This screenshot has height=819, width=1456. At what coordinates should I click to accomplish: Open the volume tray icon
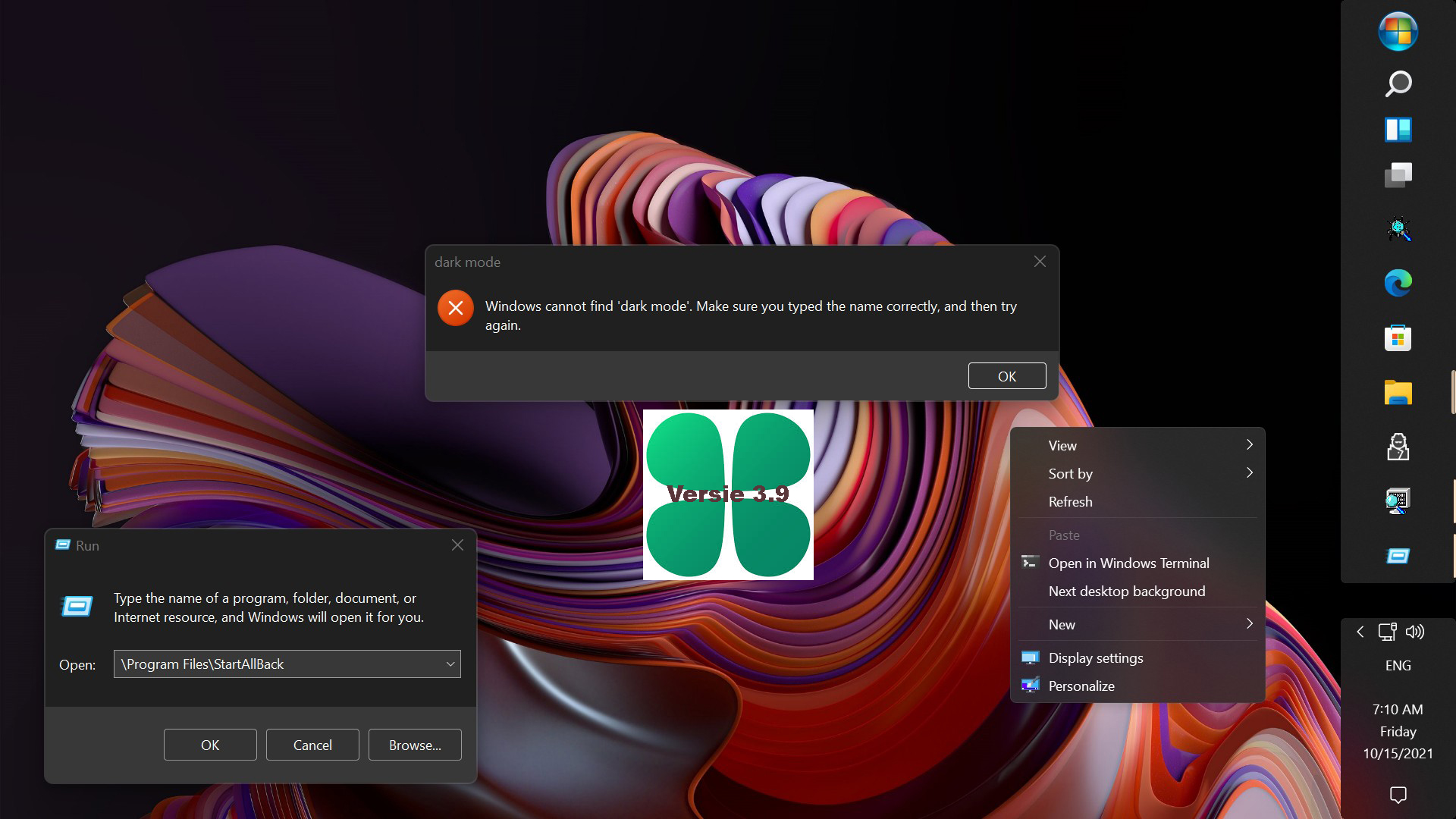coord(1415,632)
